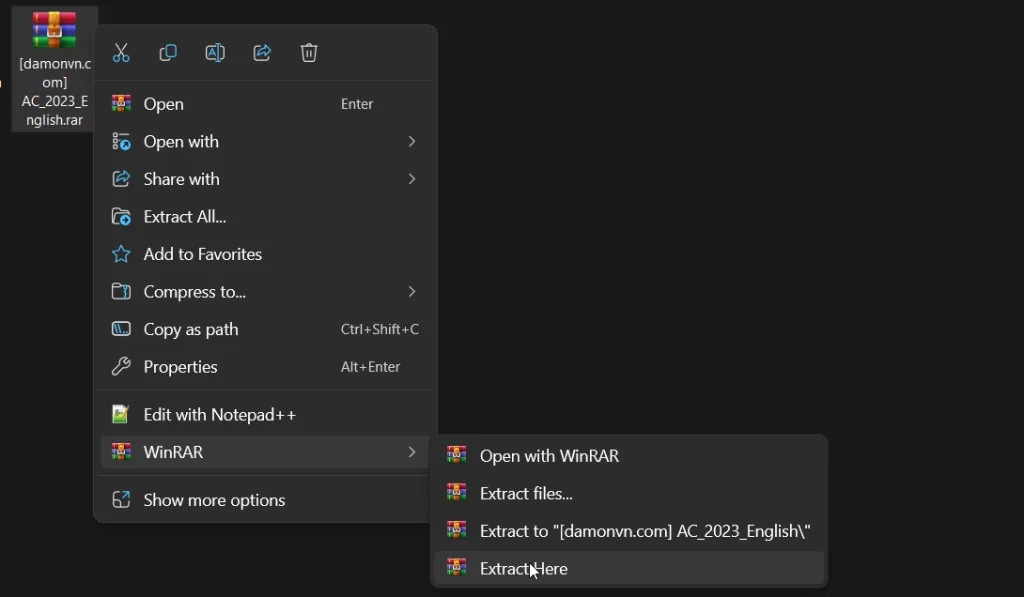Click the Copy icon
The height and width of the screenshot is (597, 1024).
pyautogui.click(x=168, y=53)
